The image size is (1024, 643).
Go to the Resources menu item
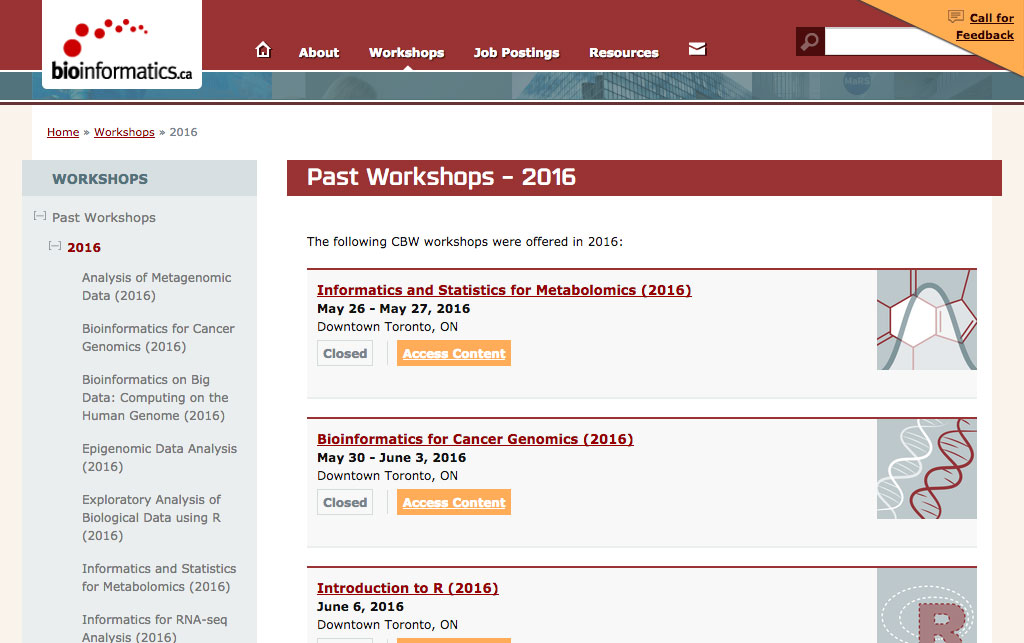[x=623, y=53]
